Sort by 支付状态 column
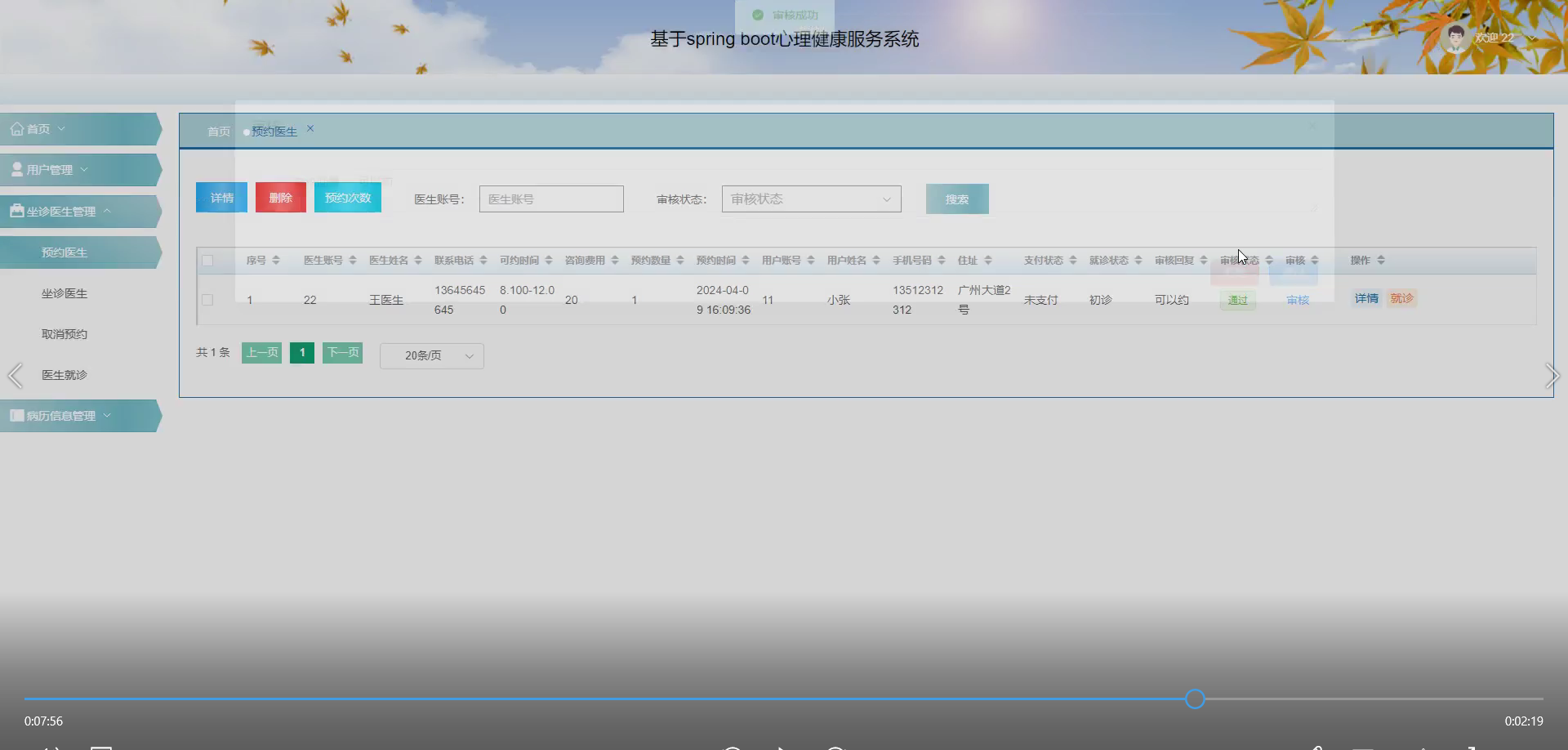 click(1073, 260)
